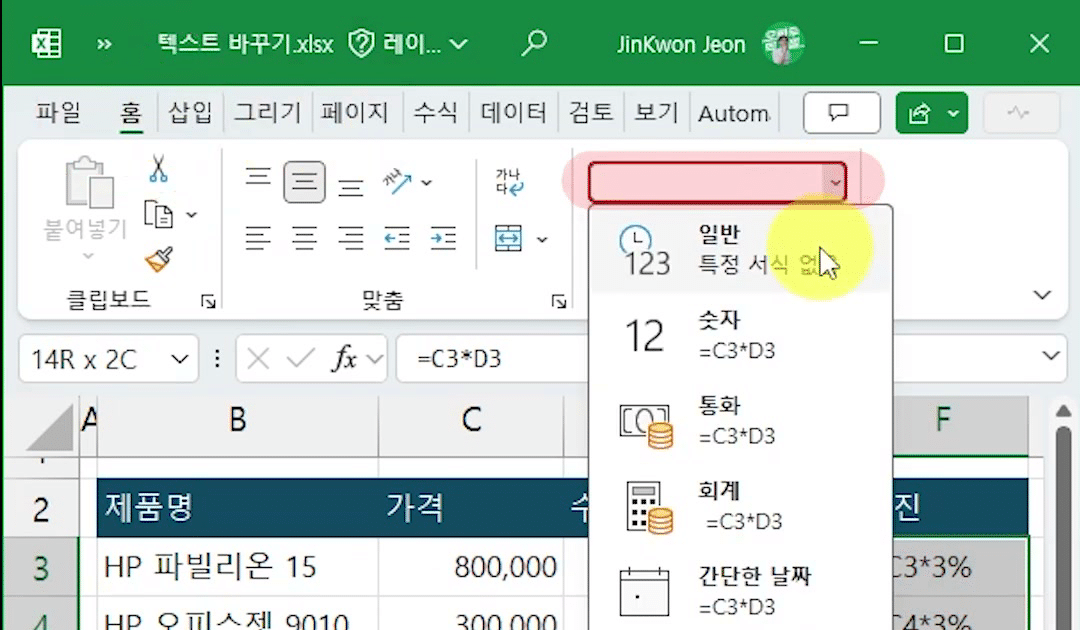Select column C header
The height and width of the screenshot is (630, 1080).
coord(471,419)
